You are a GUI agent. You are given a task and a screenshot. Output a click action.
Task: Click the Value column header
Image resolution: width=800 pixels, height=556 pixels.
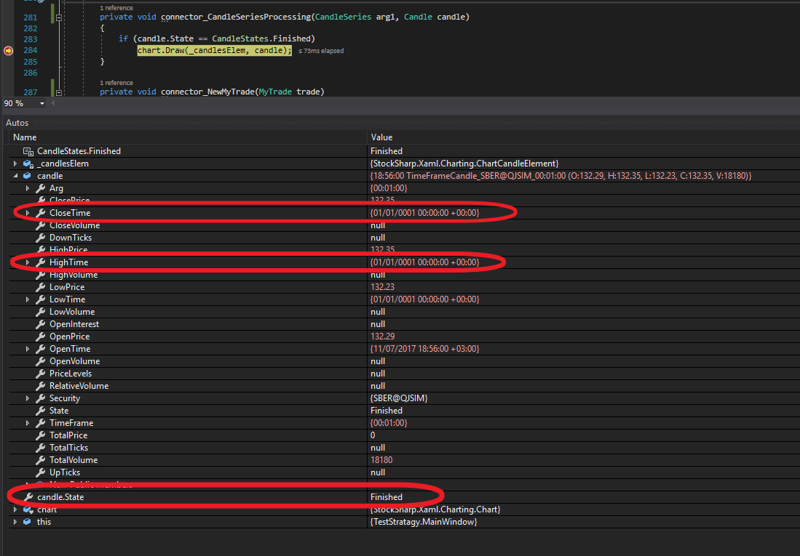click(382, 137)
